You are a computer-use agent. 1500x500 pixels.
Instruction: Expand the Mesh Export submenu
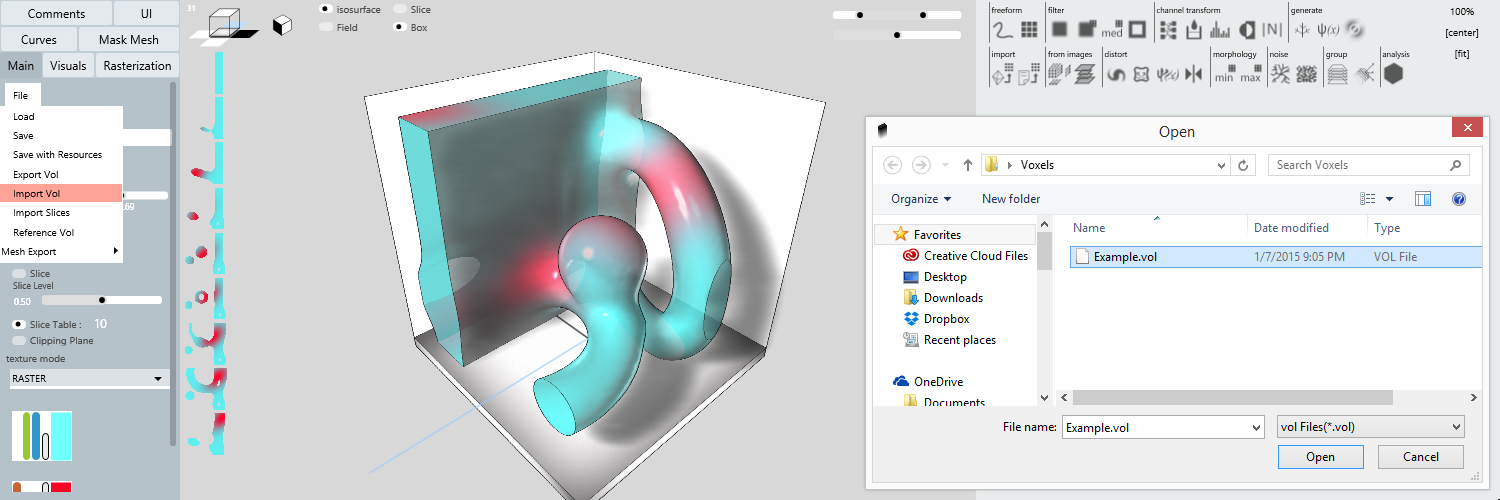click(61, 252)
